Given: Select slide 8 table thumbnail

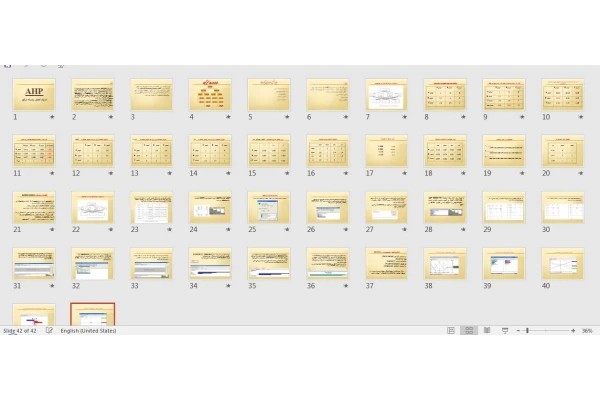Looking at the screenshot, I should [x=445, y=95].
